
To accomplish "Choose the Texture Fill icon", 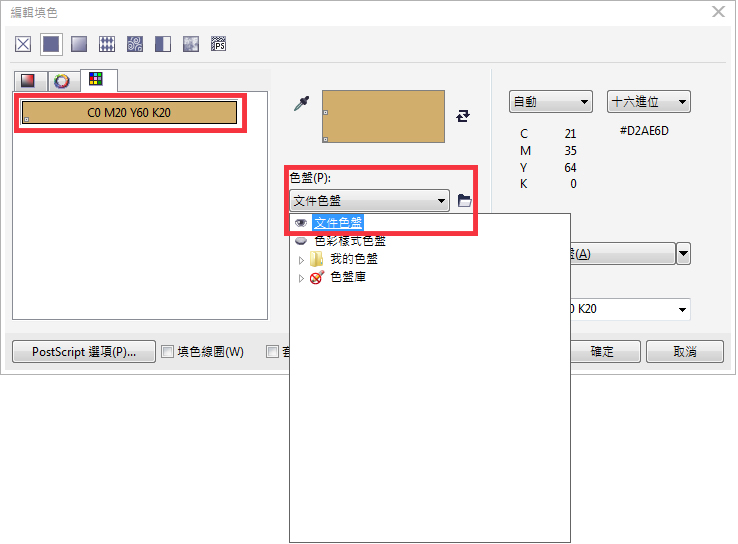I will click(191, 44).
